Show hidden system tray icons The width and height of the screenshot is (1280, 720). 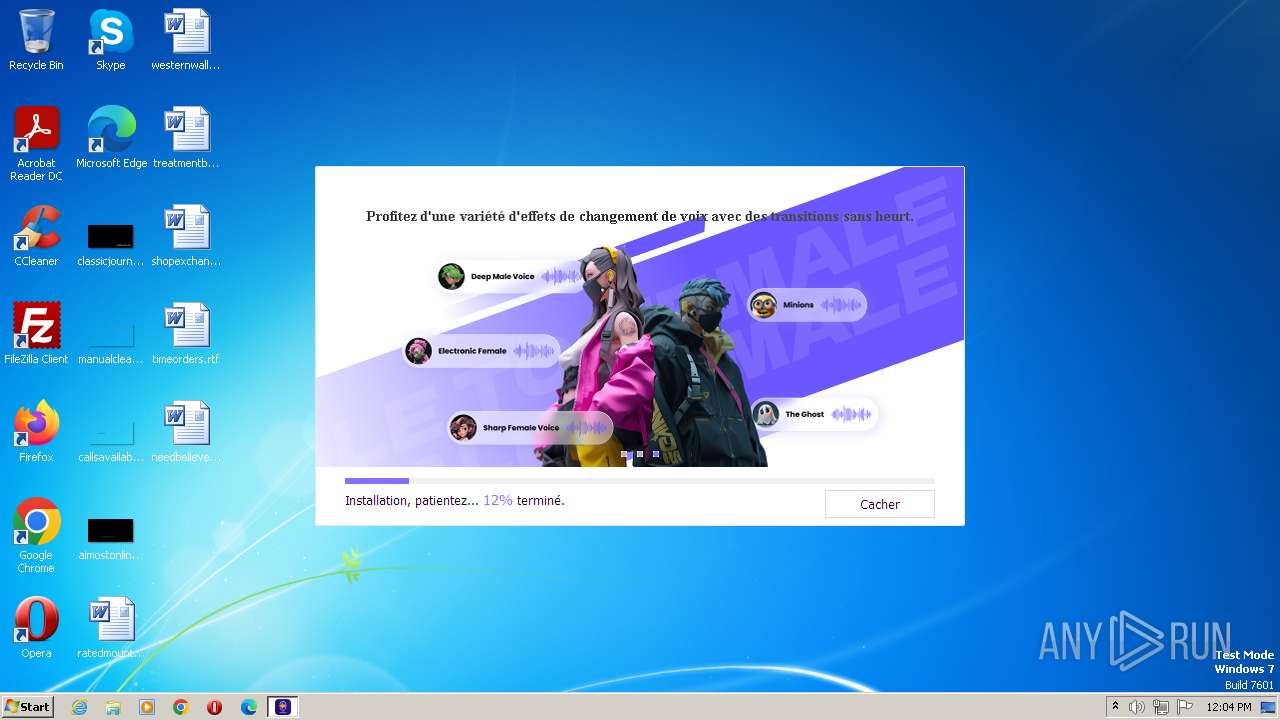coord(1115,707)
